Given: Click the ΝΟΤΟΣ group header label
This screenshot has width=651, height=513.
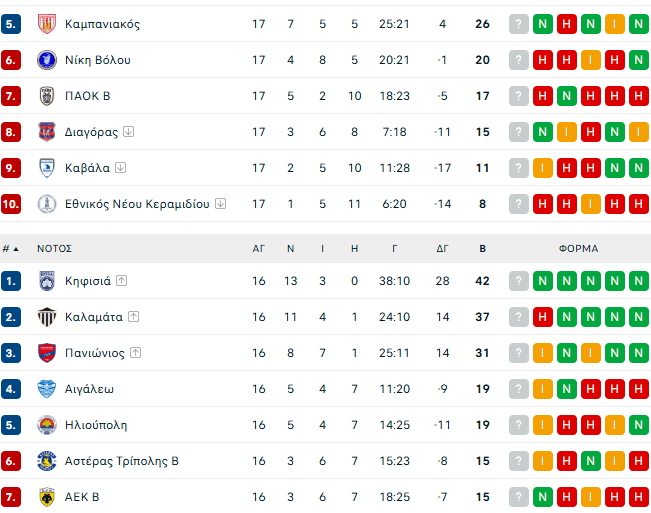Looking at the screenshot, I should pyautogui.click(x=54, y=249).
